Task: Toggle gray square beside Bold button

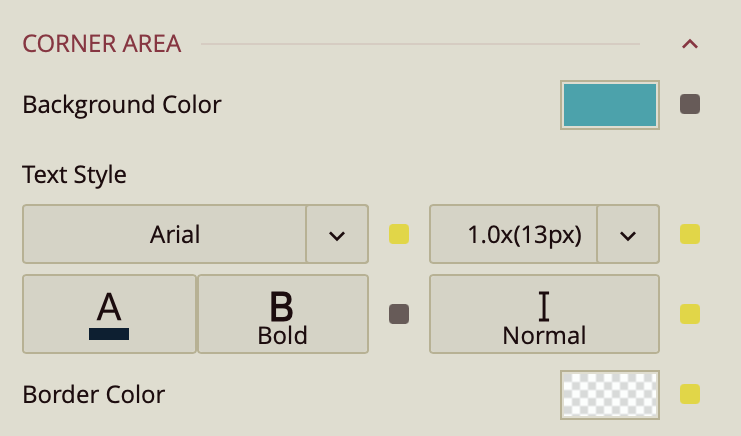Action: pos(399,314)
